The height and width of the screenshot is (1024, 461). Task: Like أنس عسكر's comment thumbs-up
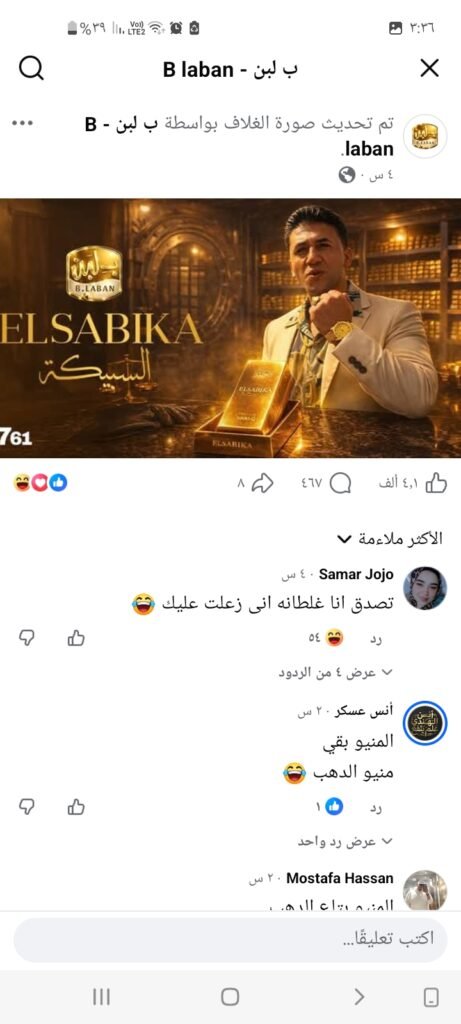click(76, 807)
